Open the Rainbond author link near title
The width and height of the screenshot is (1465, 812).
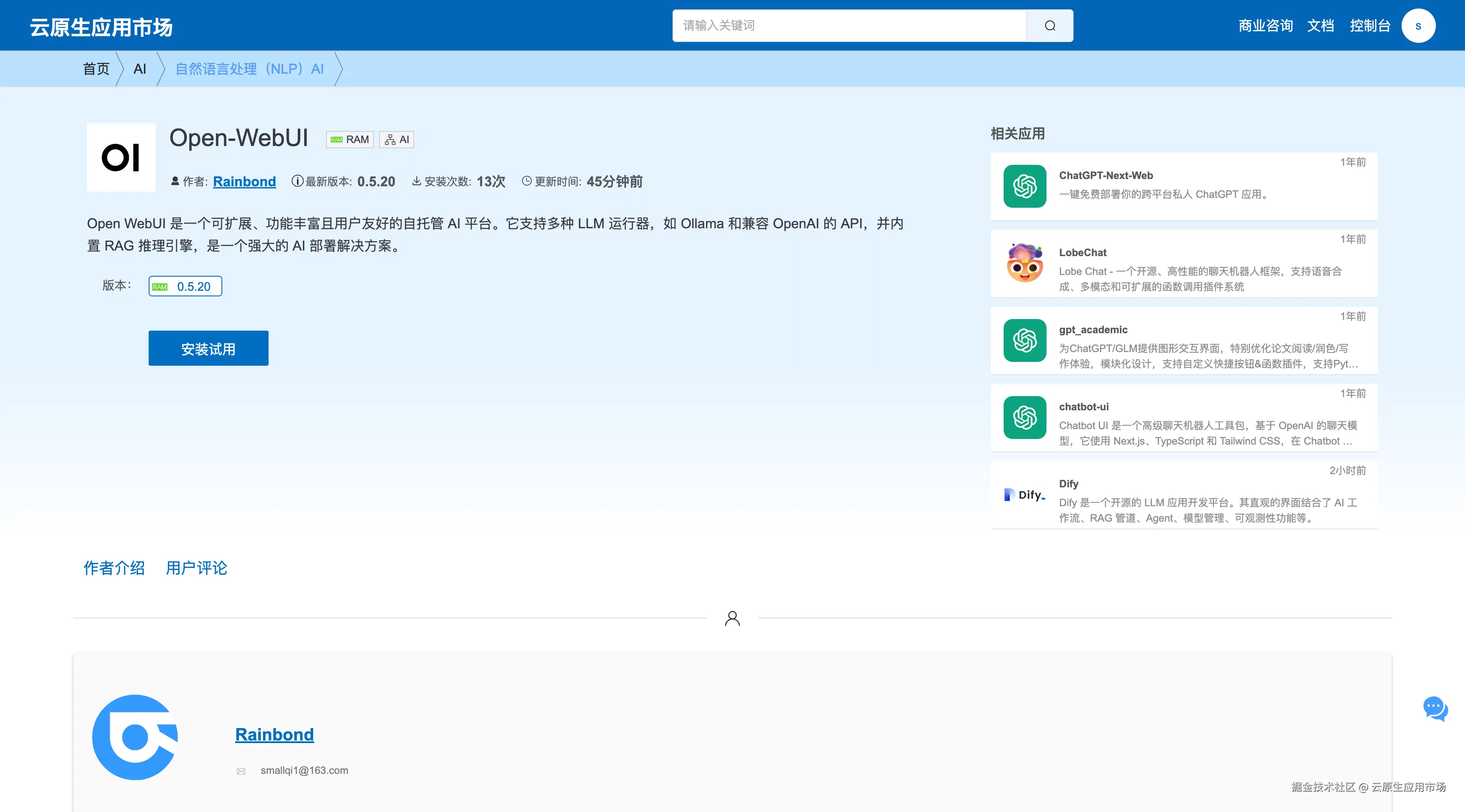(x=244, y=182)
